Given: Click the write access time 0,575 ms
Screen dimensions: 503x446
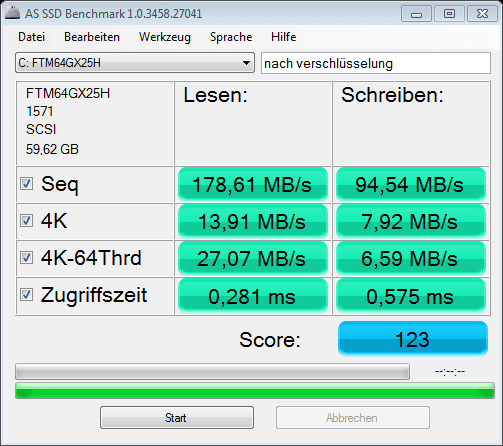Looking at the screenshot, I should click(410, 296).
